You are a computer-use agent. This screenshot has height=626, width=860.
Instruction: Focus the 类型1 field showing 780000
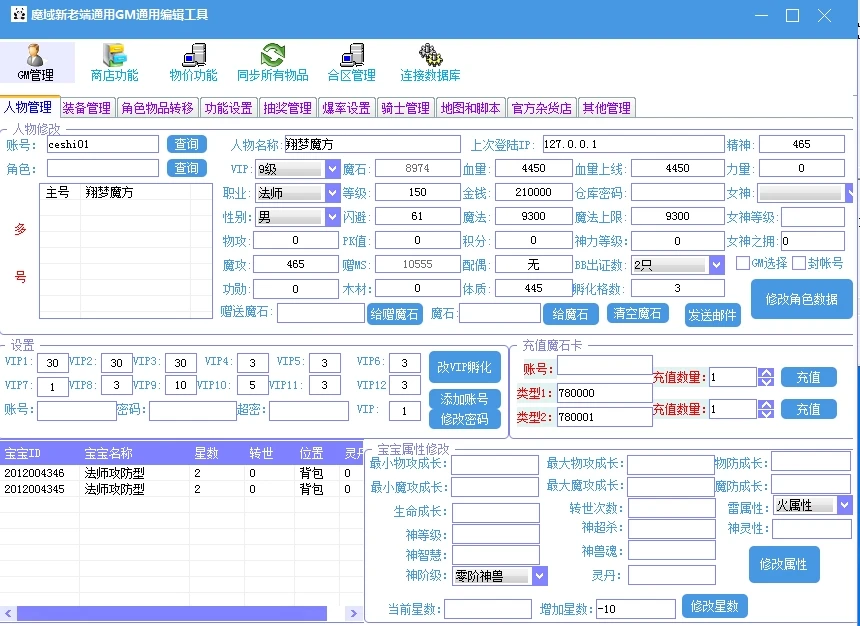(604, 393)
